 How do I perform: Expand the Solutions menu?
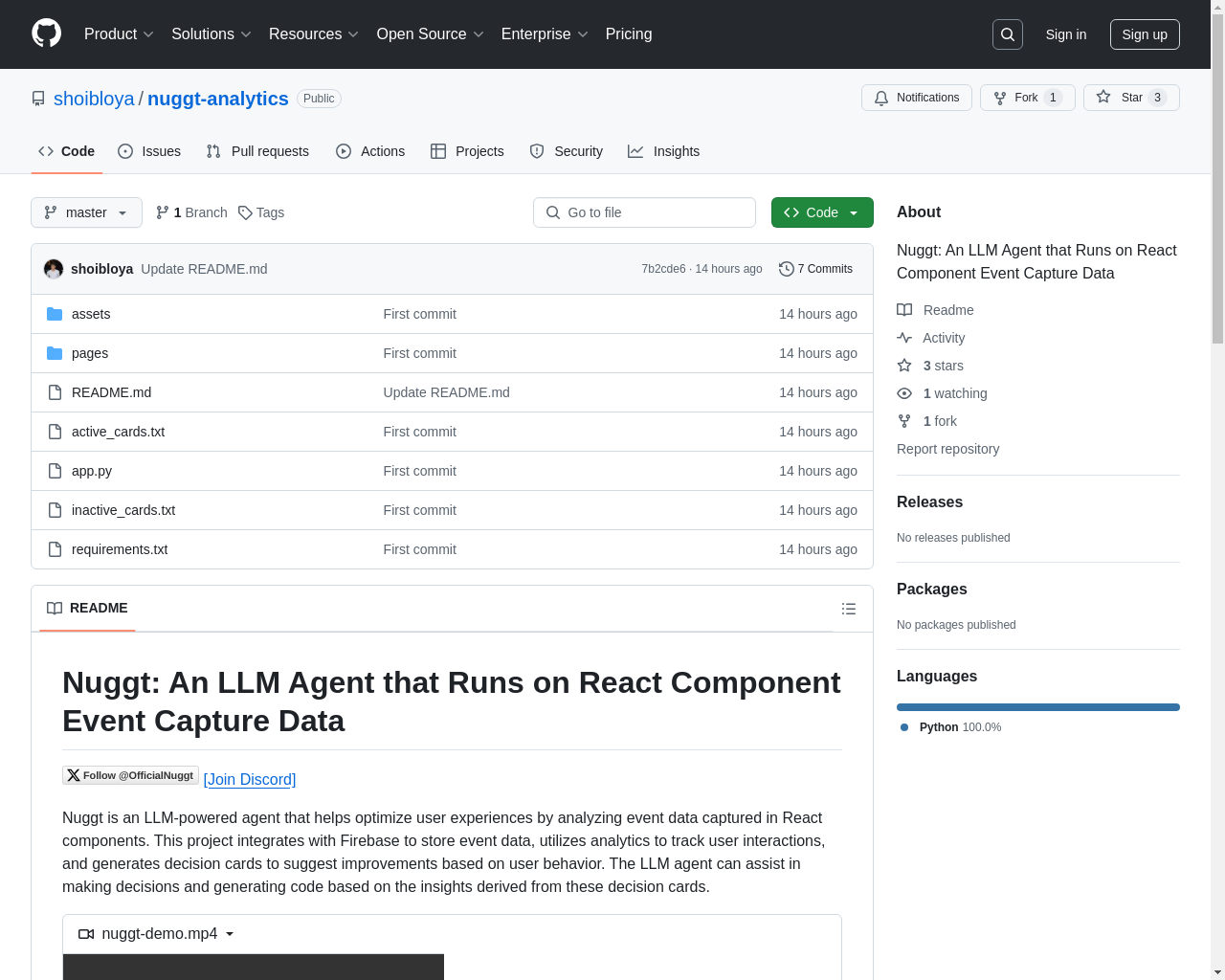212,34
